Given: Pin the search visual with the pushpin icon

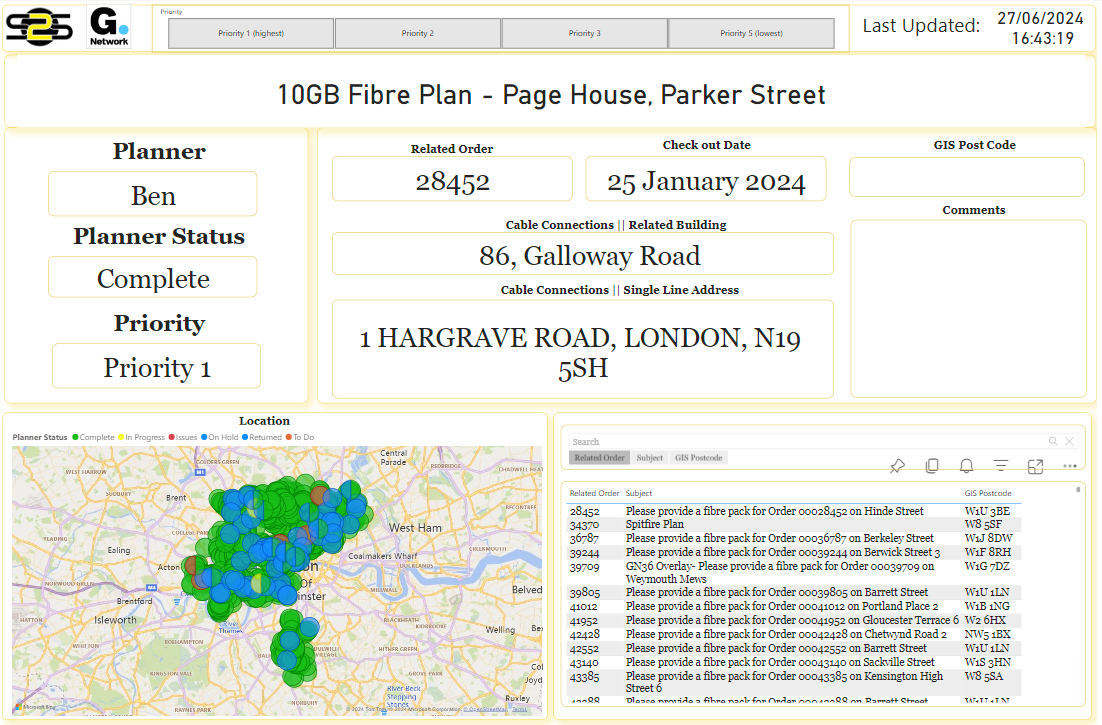Looking at the screenshot, I should [x=897, y=466].
